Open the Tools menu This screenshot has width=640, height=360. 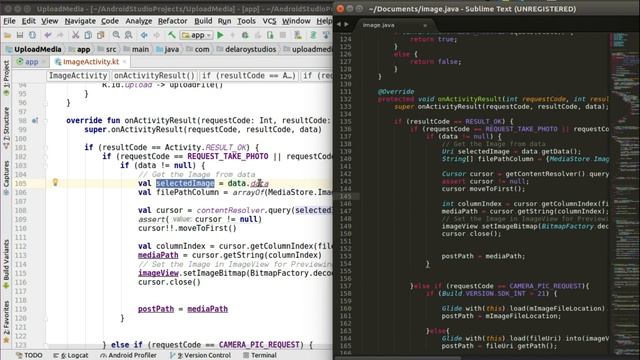(x=247, y=21)
